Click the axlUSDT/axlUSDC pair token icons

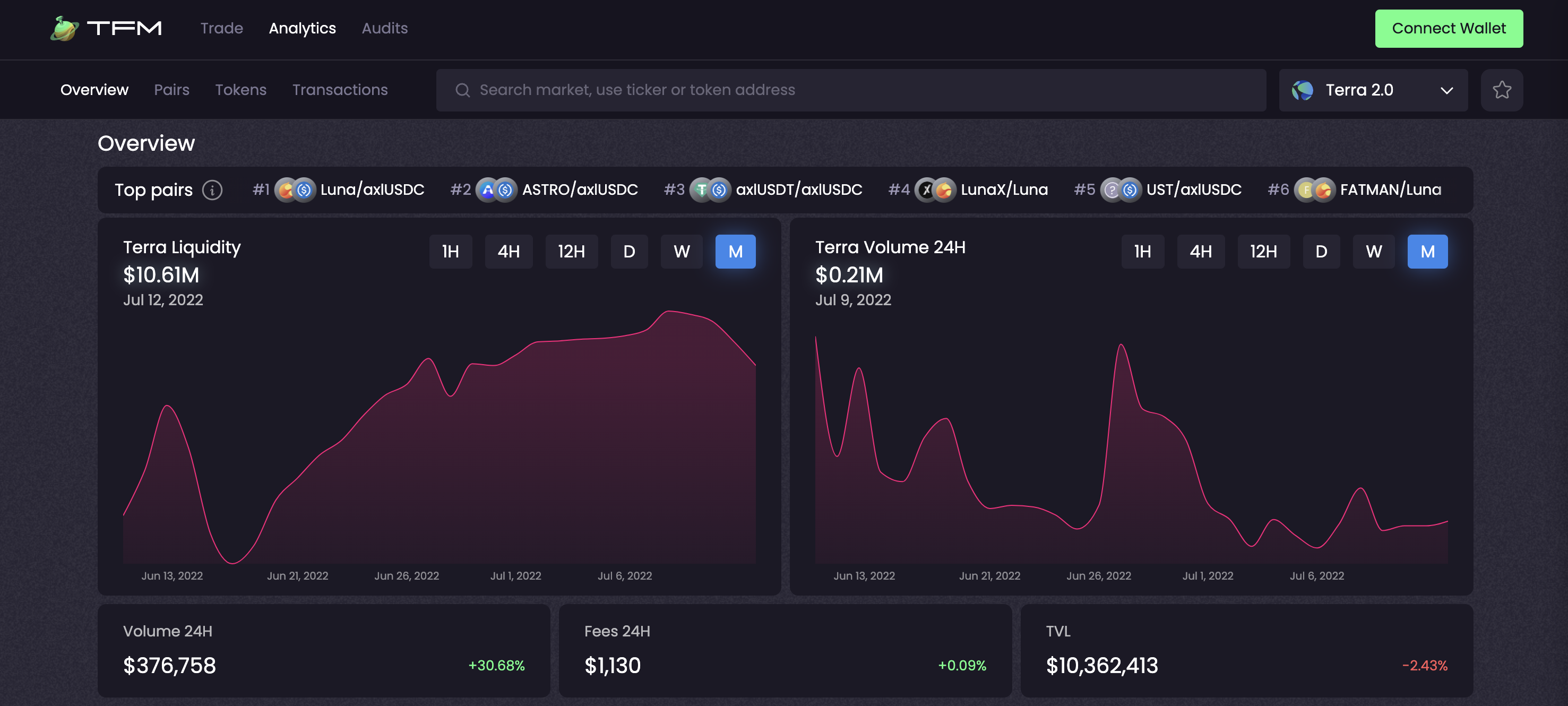tap(710, 190)
